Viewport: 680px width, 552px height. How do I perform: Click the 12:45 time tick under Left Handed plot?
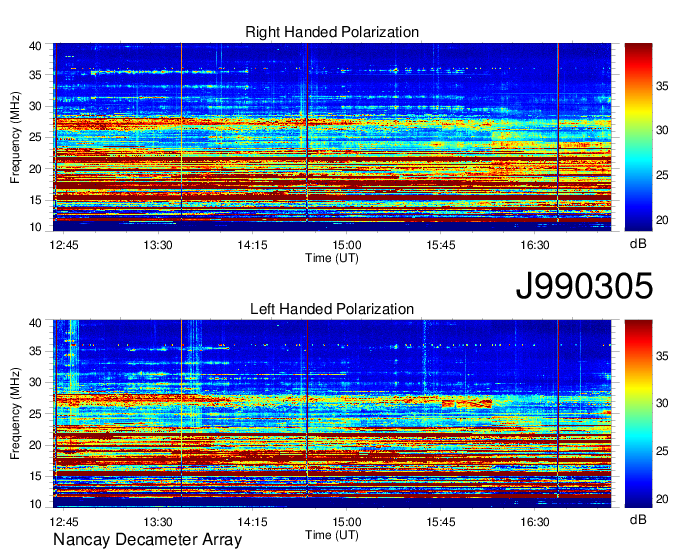click(64, 522)
